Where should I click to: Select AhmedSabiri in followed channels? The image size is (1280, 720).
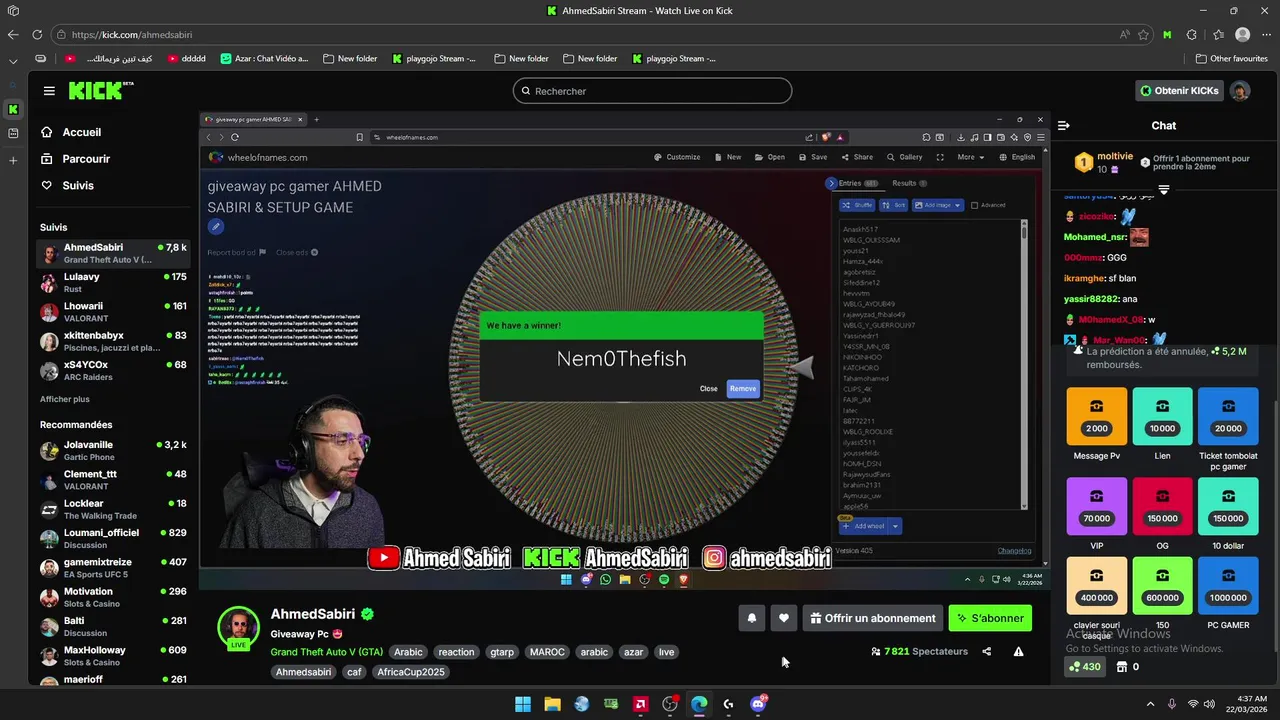click(x=113, y=253)
